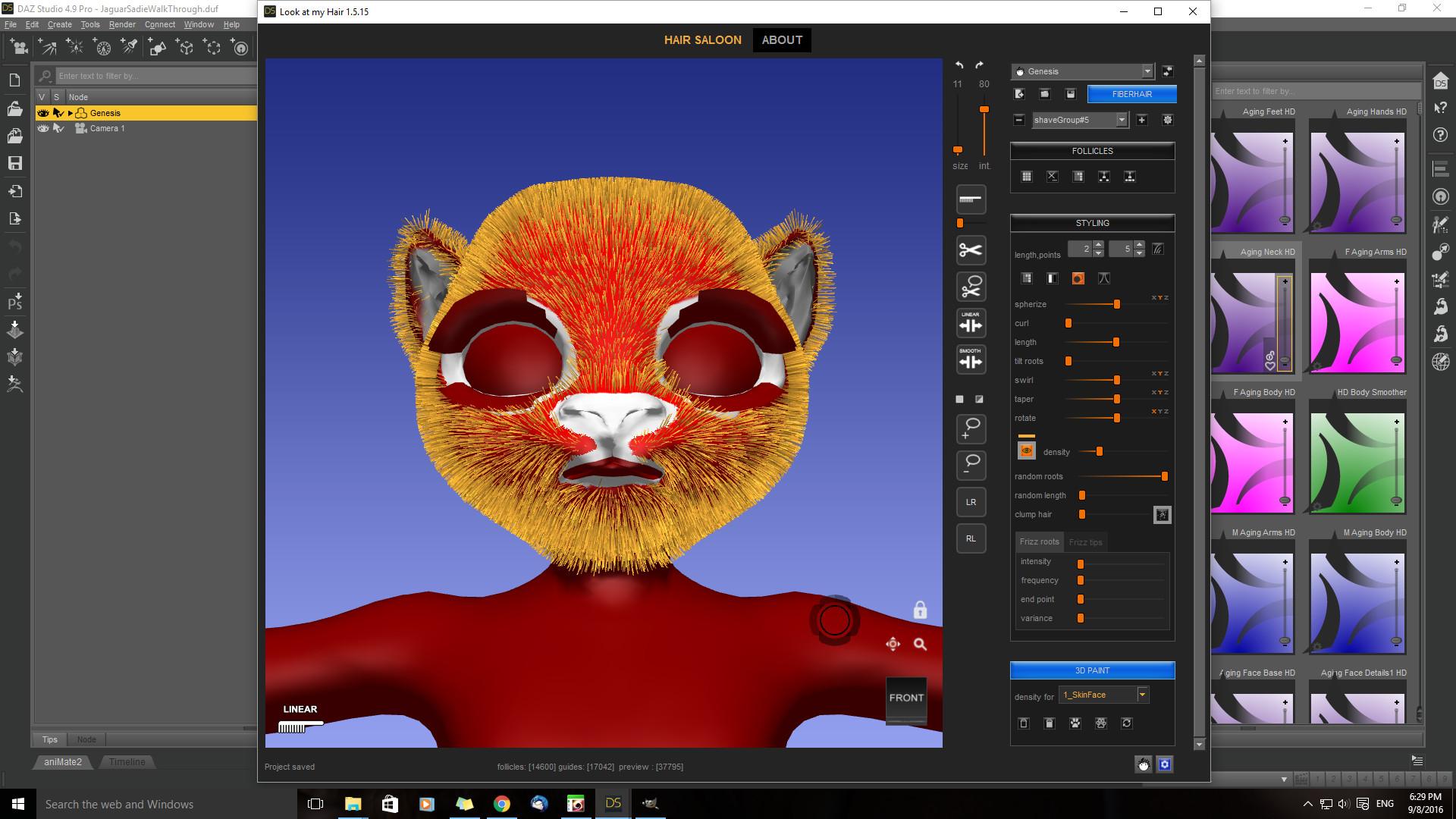Click the FIBERHAIR button

(x=1131, y=94)
